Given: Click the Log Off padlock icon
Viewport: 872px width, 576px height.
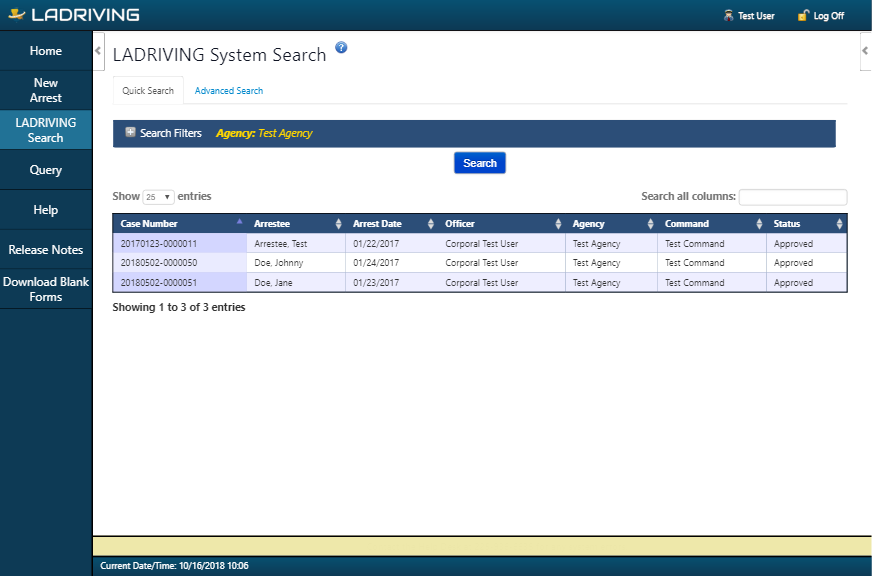Looking at the screenshot, I should point(802,15).
